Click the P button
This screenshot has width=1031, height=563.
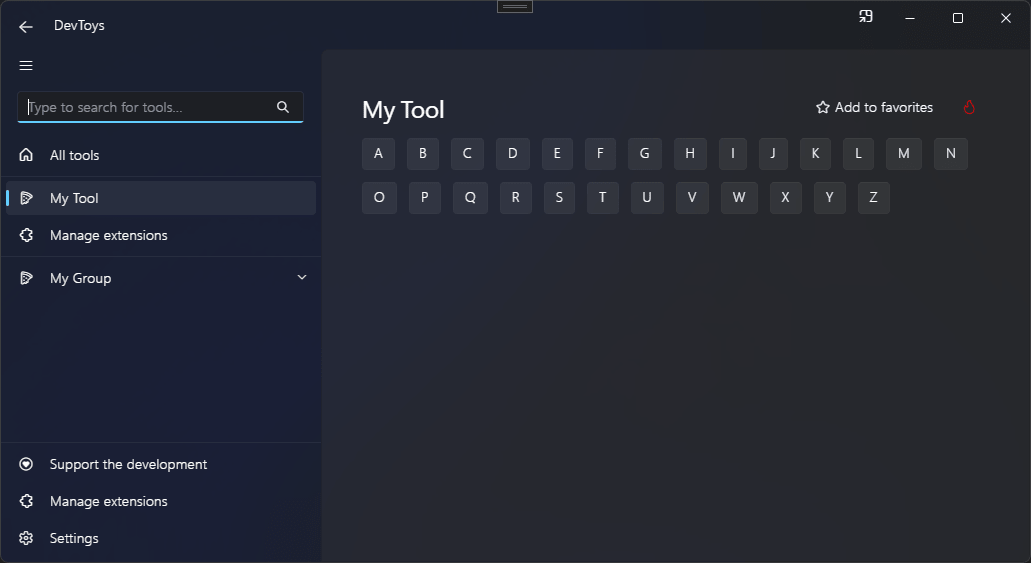(425, 198)
